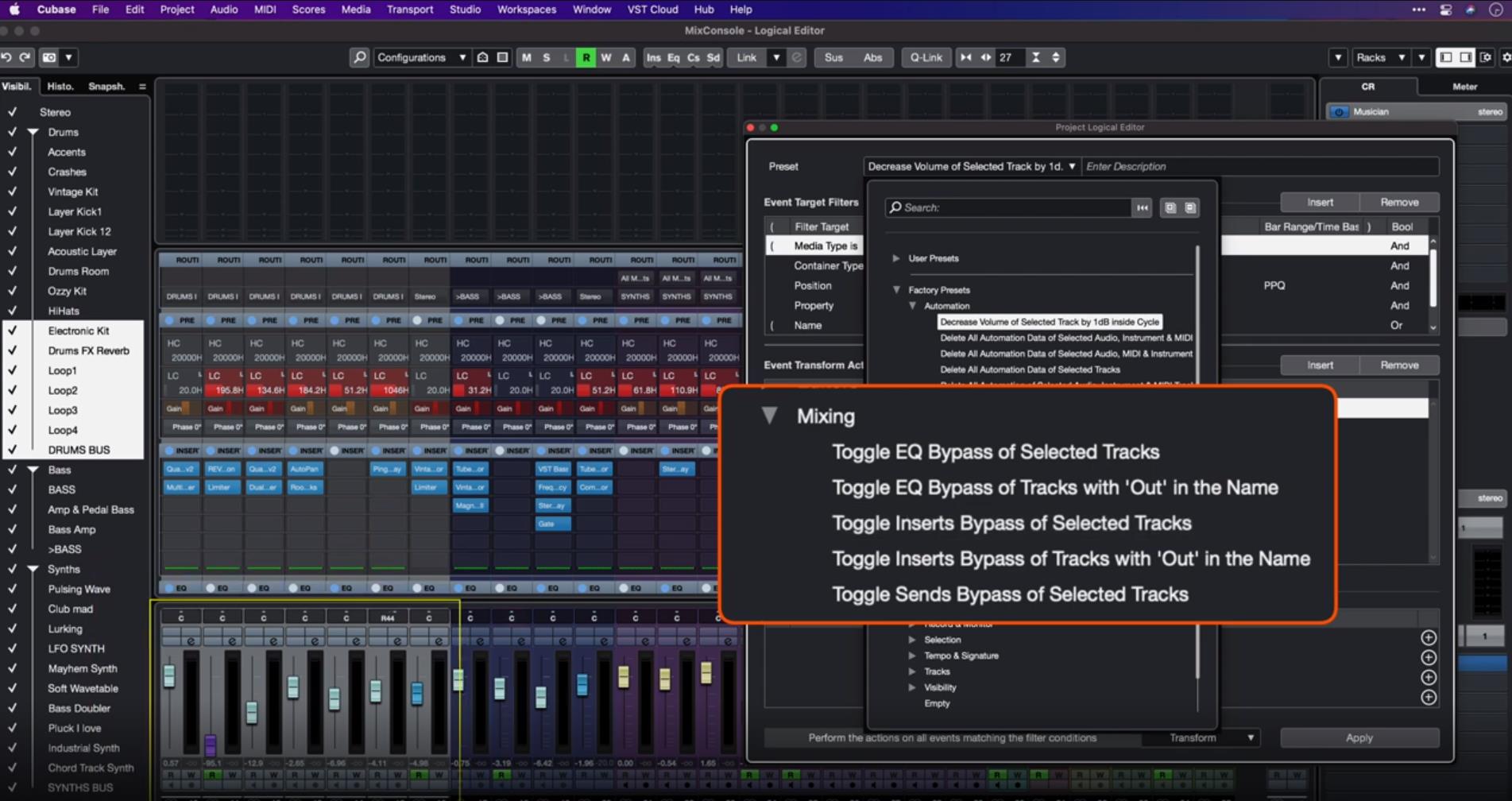
Task: Disable the green Read automation R button
Action: point(586,57)
